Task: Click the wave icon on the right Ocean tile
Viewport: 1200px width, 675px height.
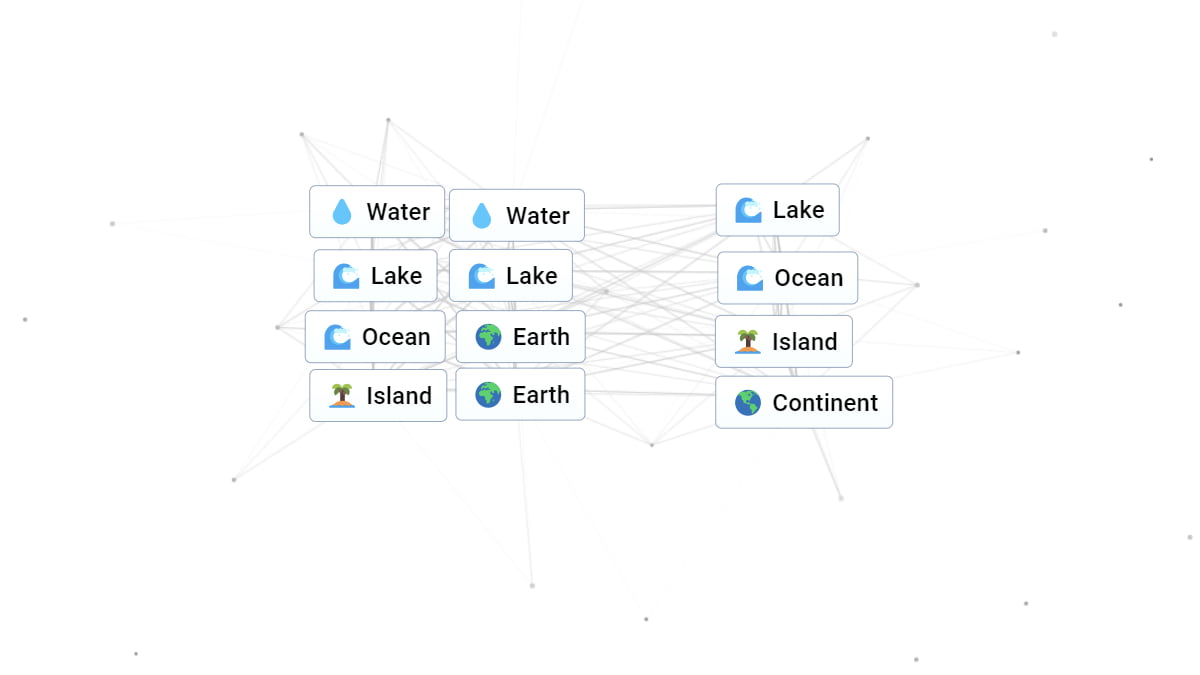Action: [747, 278]
